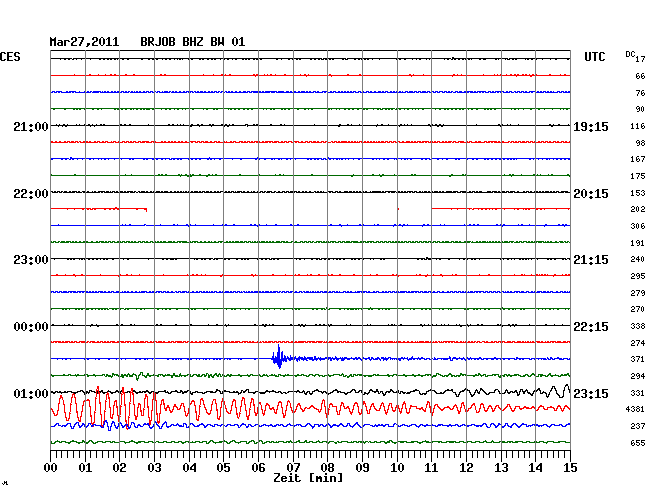Click the DC value 240
The image size is (650, 494).
[x=638, y=259]
